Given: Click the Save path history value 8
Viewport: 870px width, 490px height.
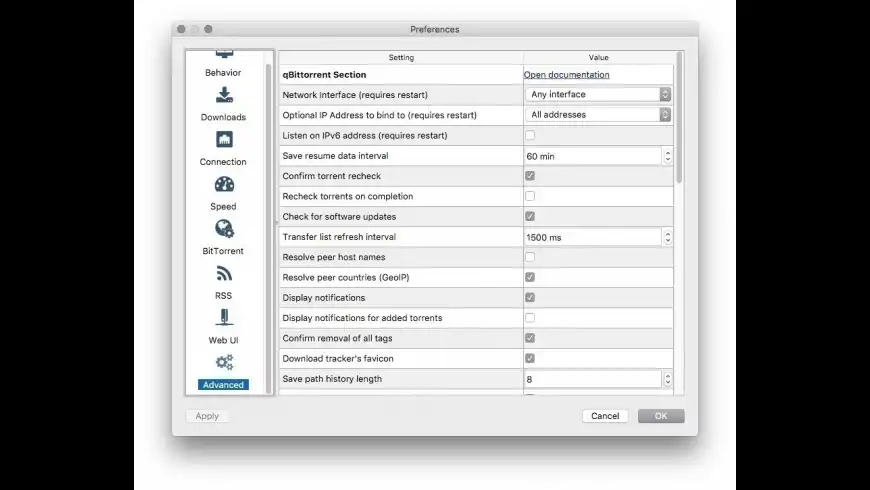Looking at the screenshot, I should [593, 379].
